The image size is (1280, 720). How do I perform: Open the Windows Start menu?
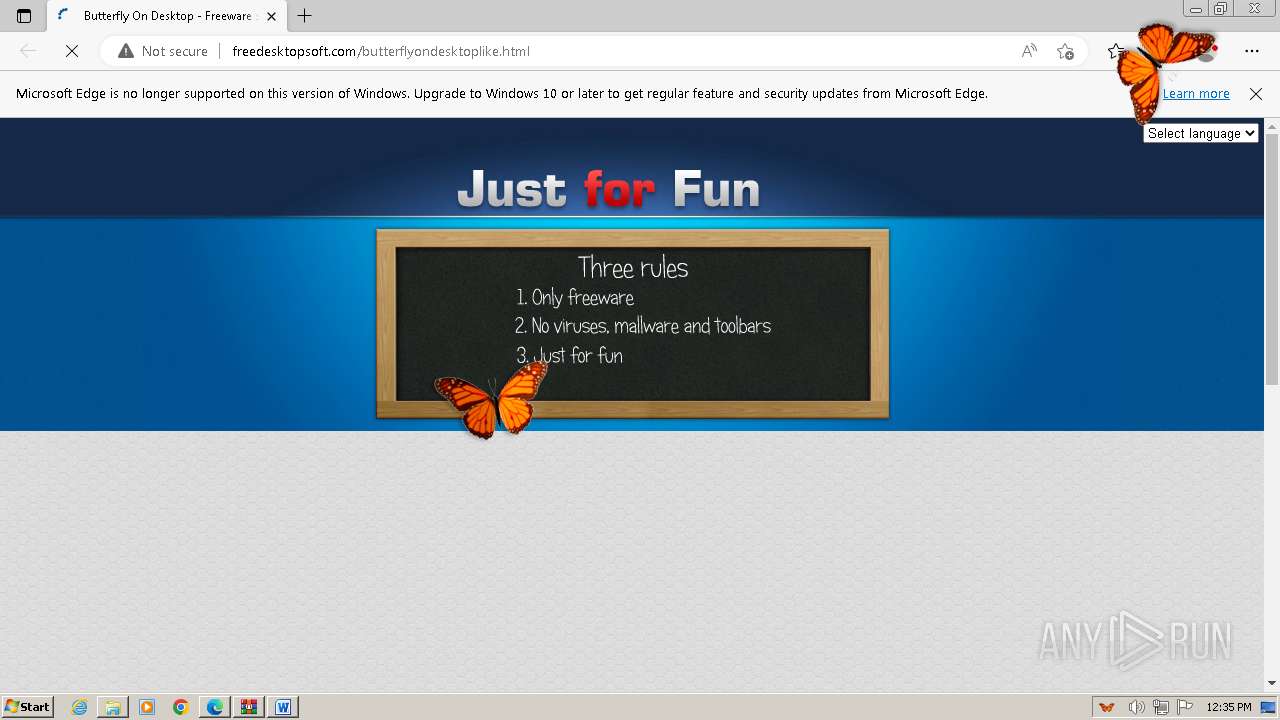tap(27, 707)
